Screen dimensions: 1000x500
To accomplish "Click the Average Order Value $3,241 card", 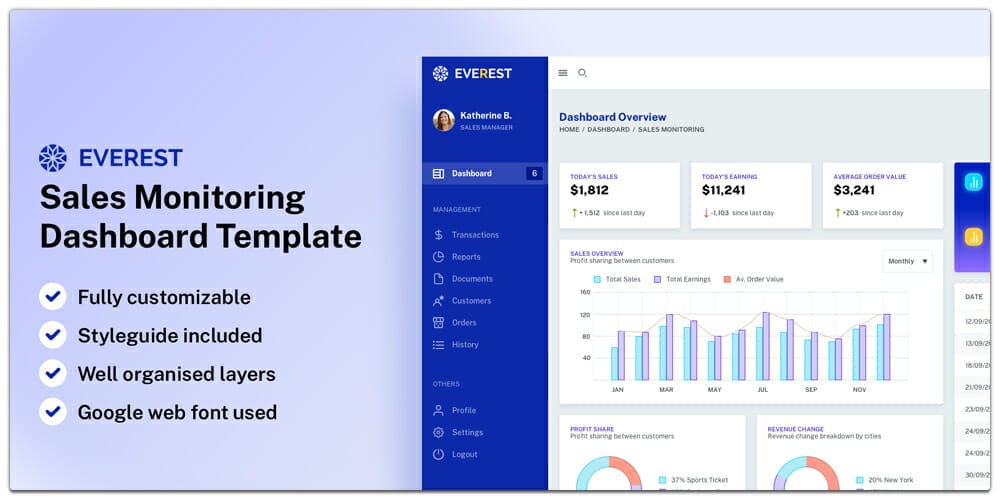I will 883,195.
